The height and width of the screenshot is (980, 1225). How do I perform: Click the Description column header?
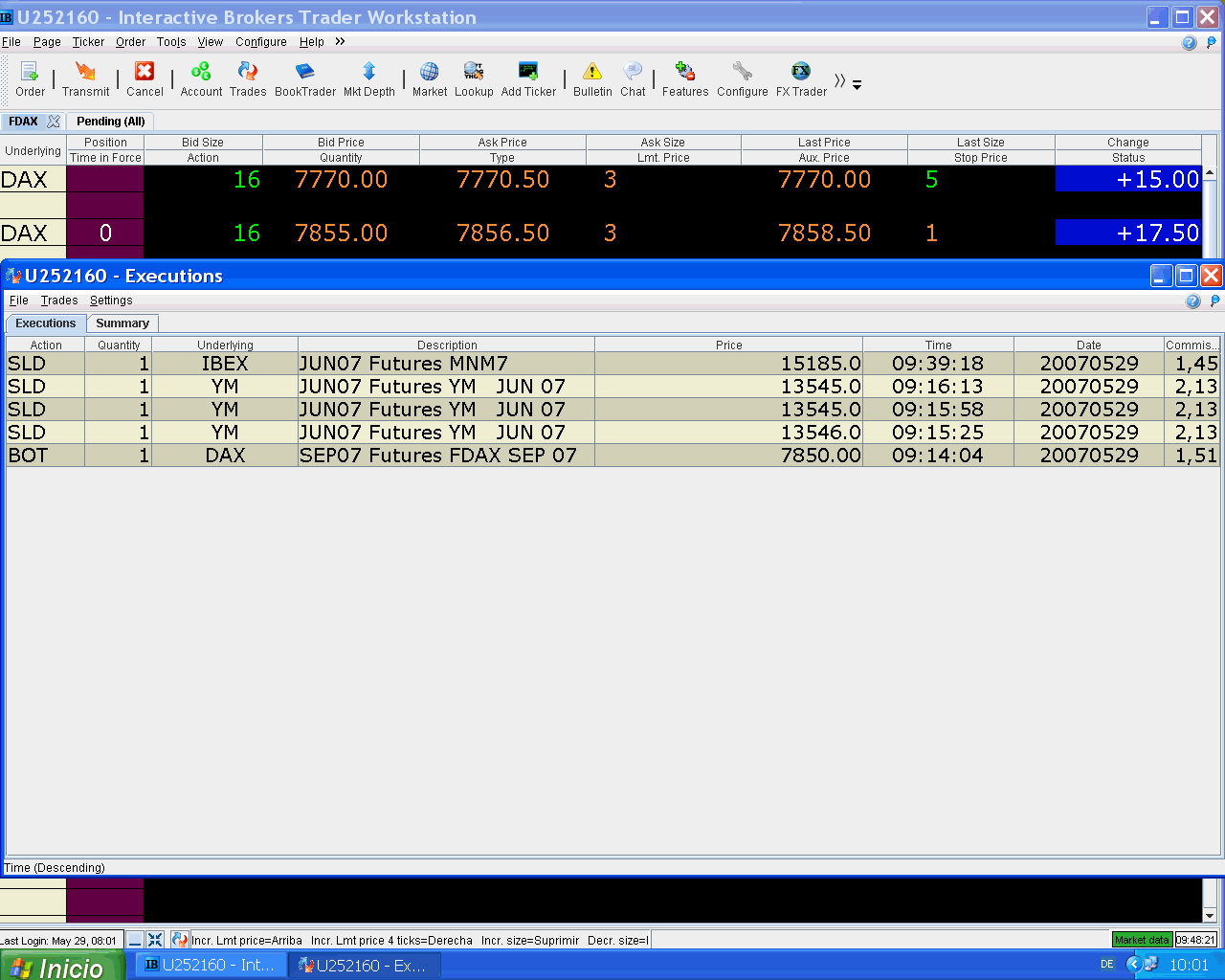click(x=447, y=345)
